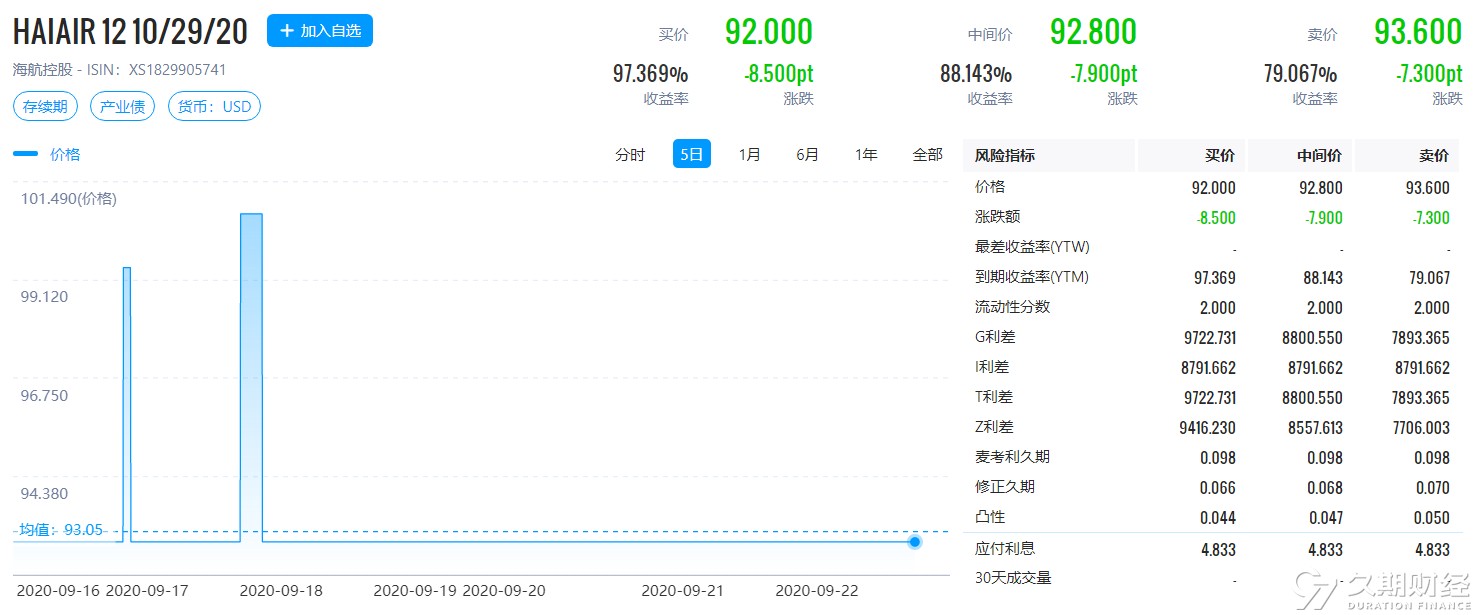This screenshot has width=1476, height=615.
Task: Click the 产业债 bond type tag
Action: coord(122,107)
